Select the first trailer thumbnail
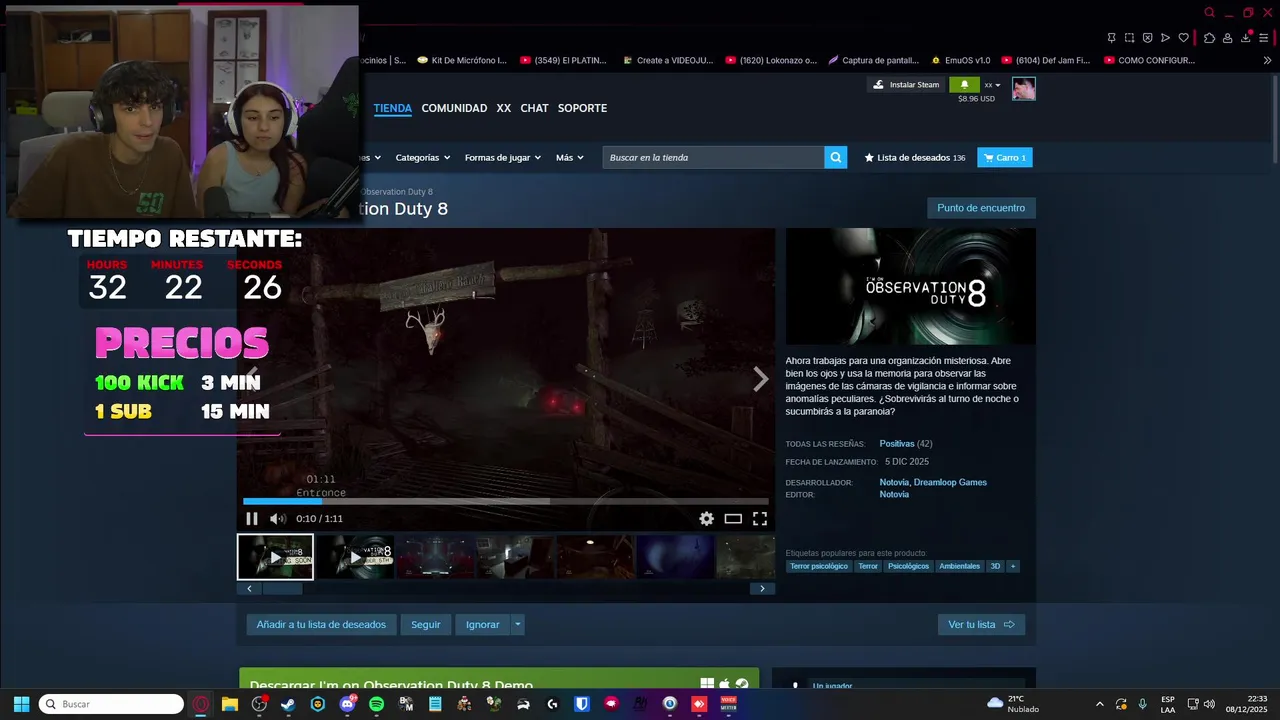The image size is (1280, 720). click(275, 557)
